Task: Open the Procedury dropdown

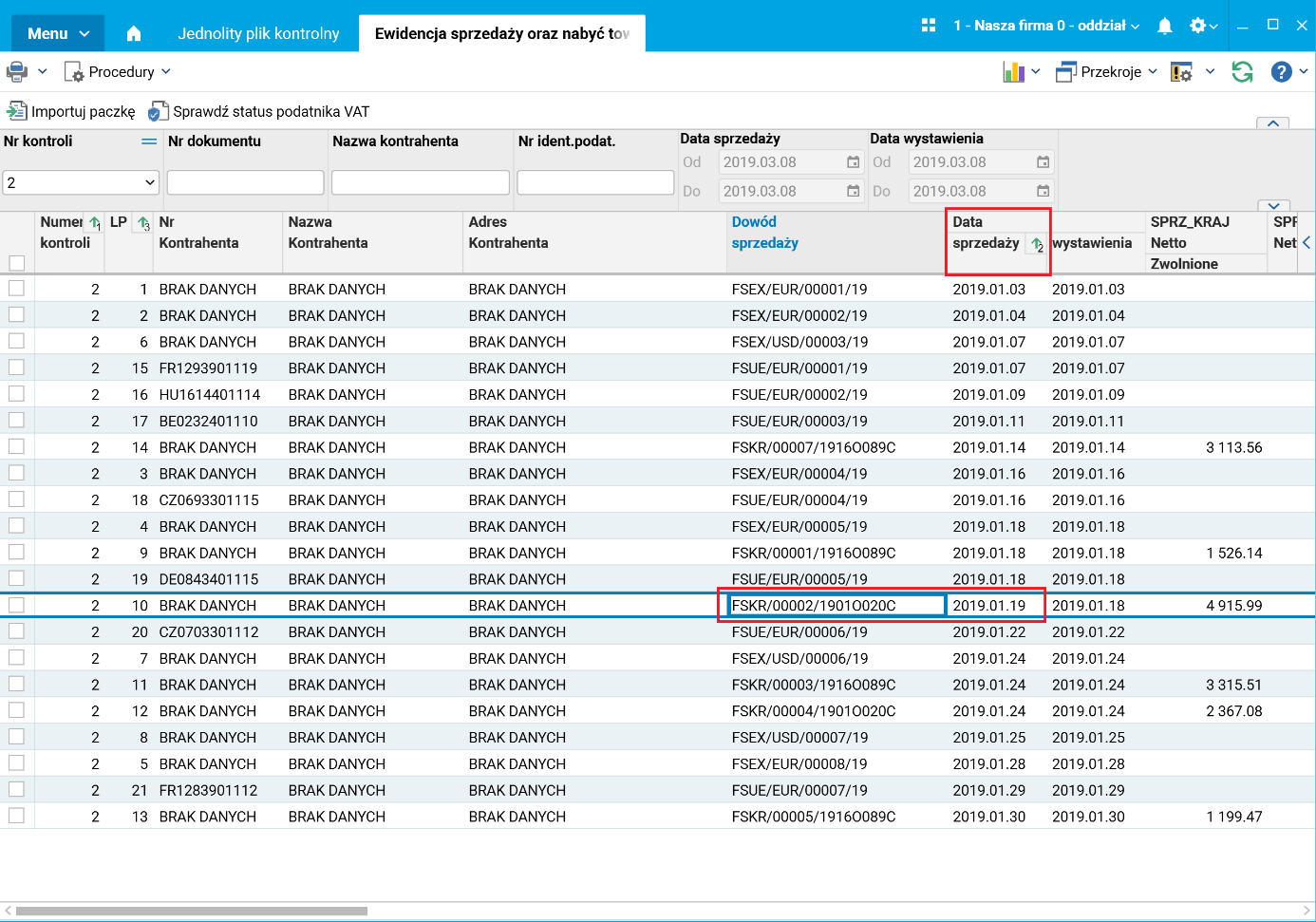Action: pyautogui.click(x=119, y=72)
